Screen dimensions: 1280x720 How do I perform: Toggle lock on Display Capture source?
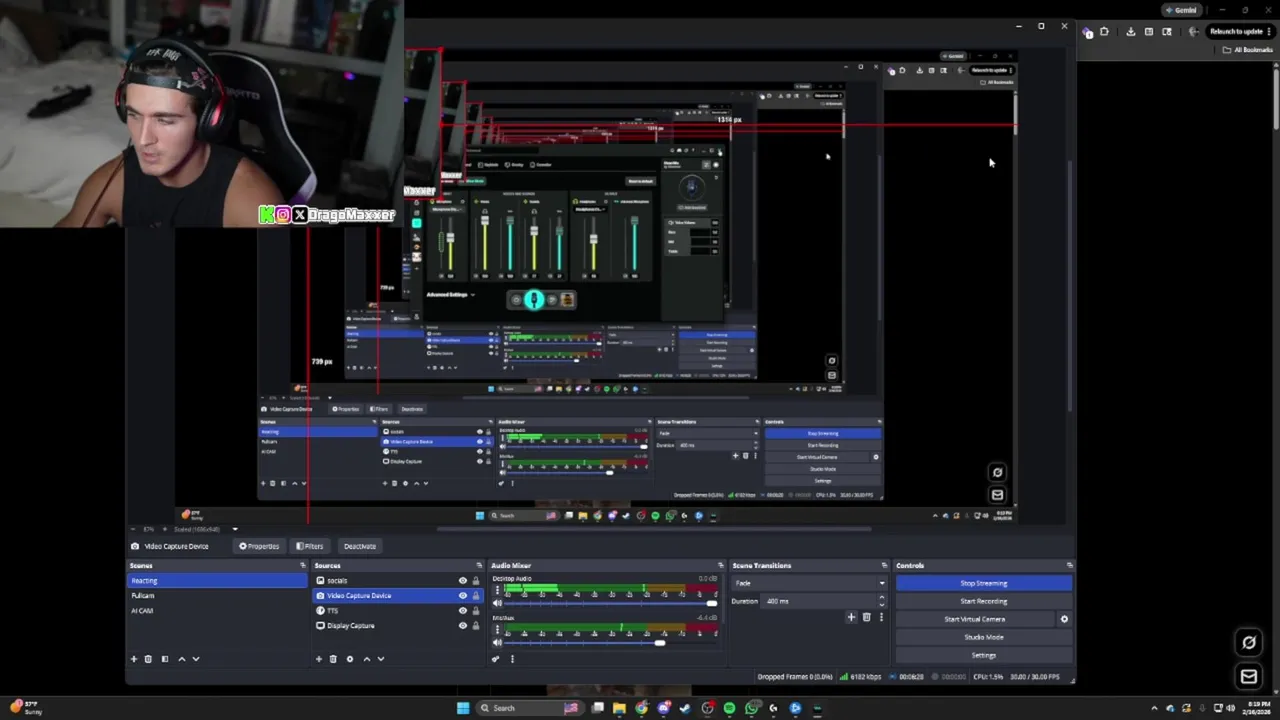[x=475, y=626]
